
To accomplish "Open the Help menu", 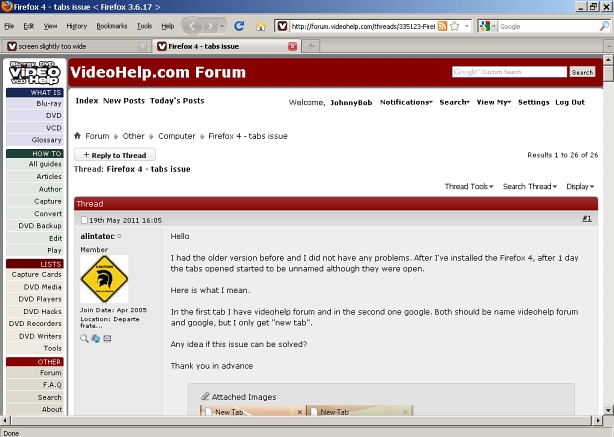I will point(168,26).
